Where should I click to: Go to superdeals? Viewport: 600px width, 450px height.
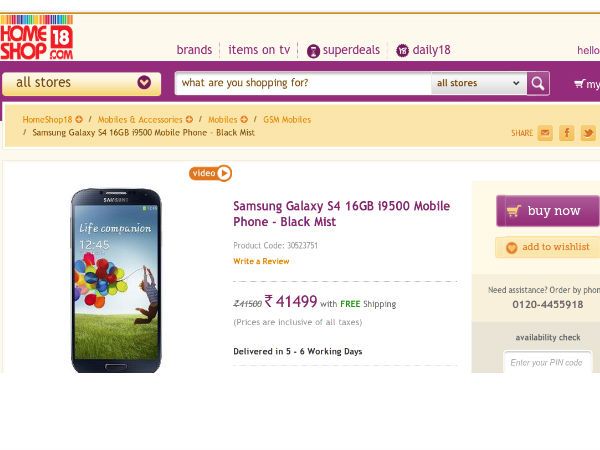[343, 50]
